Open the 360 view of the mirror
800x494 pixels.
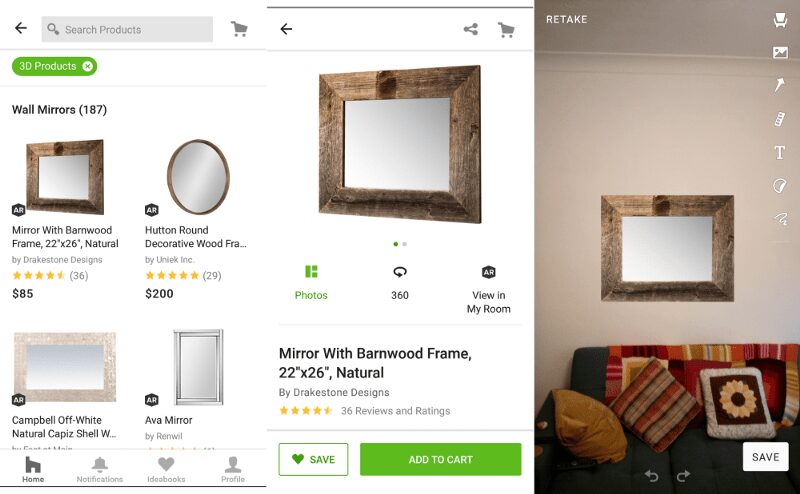click(x=400, y=282)
